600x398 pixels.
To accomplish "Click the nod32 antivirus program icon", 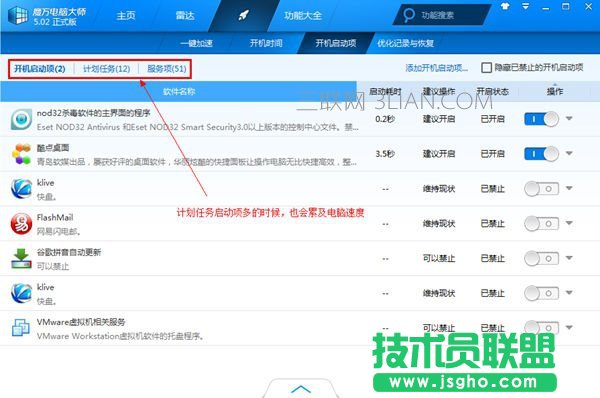I will click(x=21, y=119).
